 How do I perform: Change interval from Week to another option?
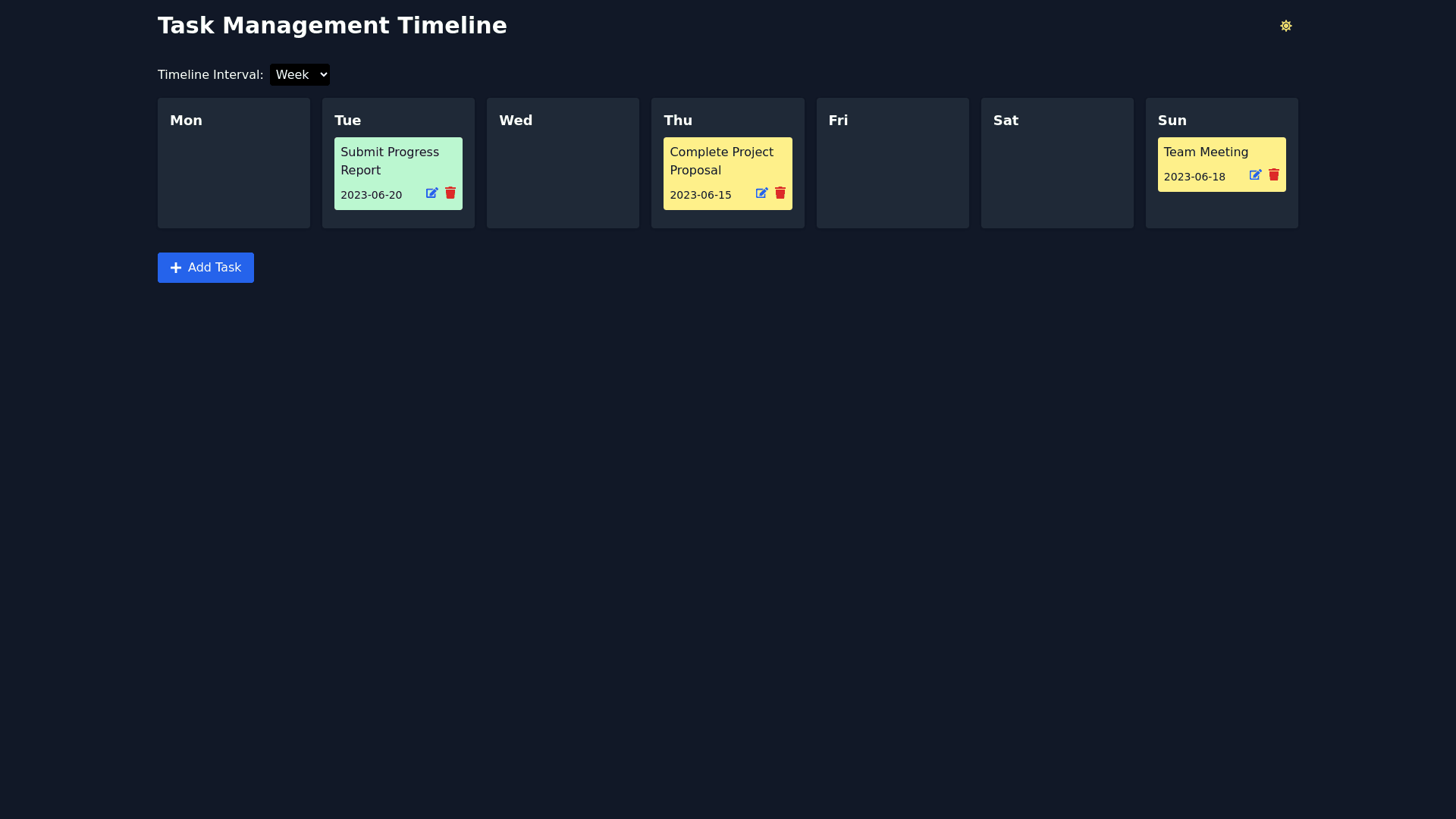click(x=300, y=74)
